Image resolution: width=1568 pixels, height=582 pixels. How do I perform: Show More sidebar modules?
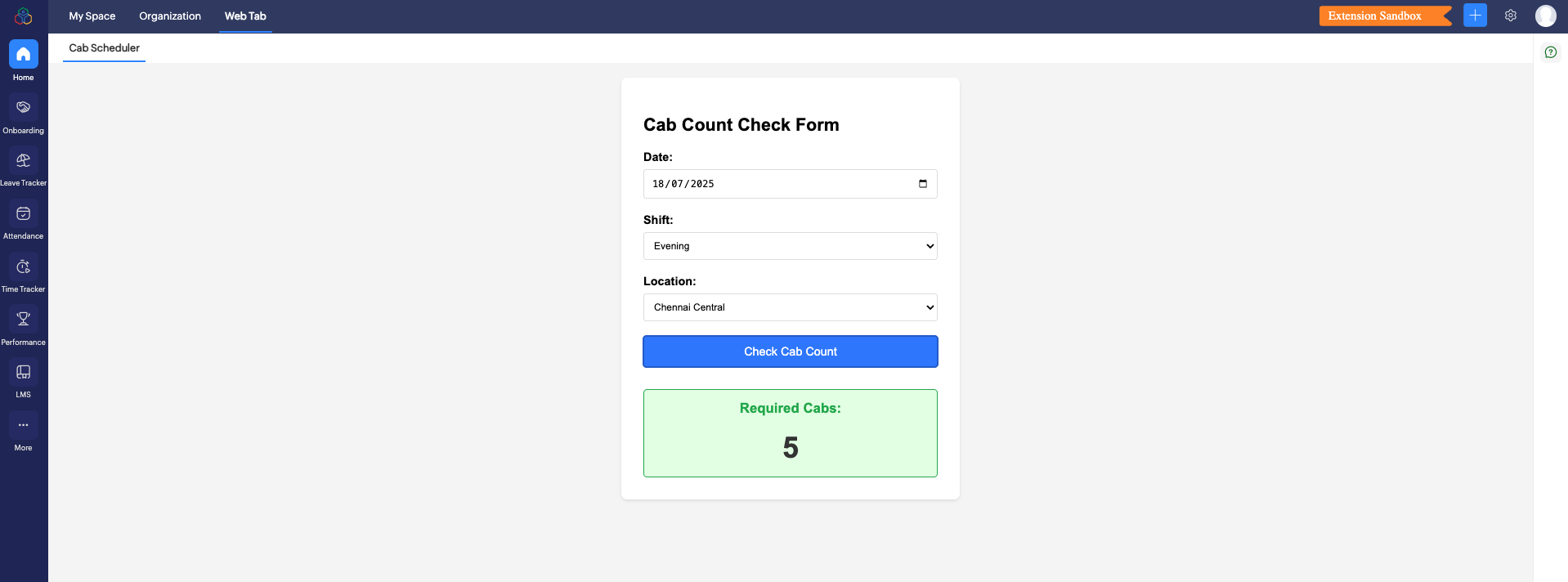pos(23,426)
